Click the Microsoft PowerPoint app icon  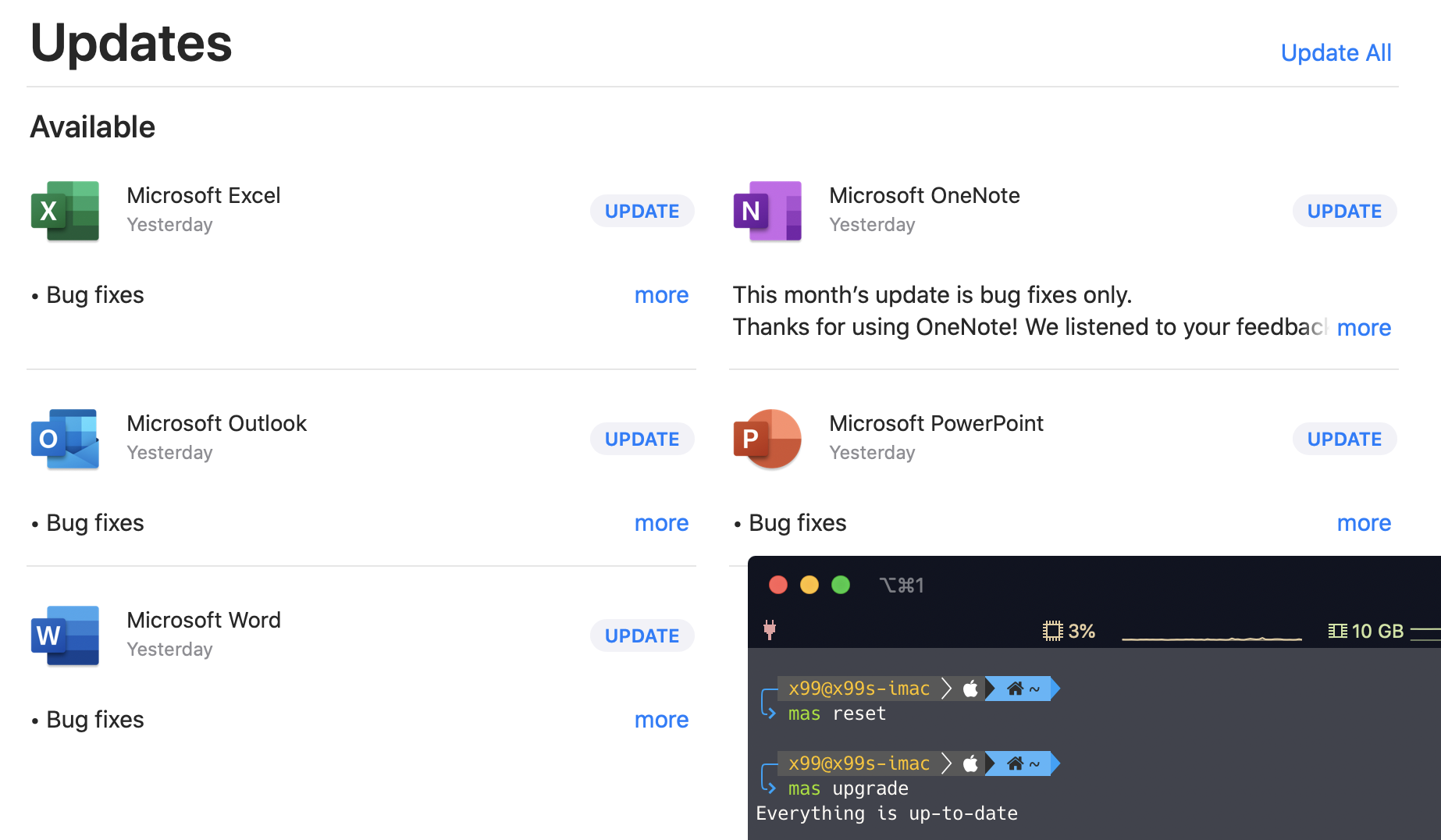tap(767, 439)
